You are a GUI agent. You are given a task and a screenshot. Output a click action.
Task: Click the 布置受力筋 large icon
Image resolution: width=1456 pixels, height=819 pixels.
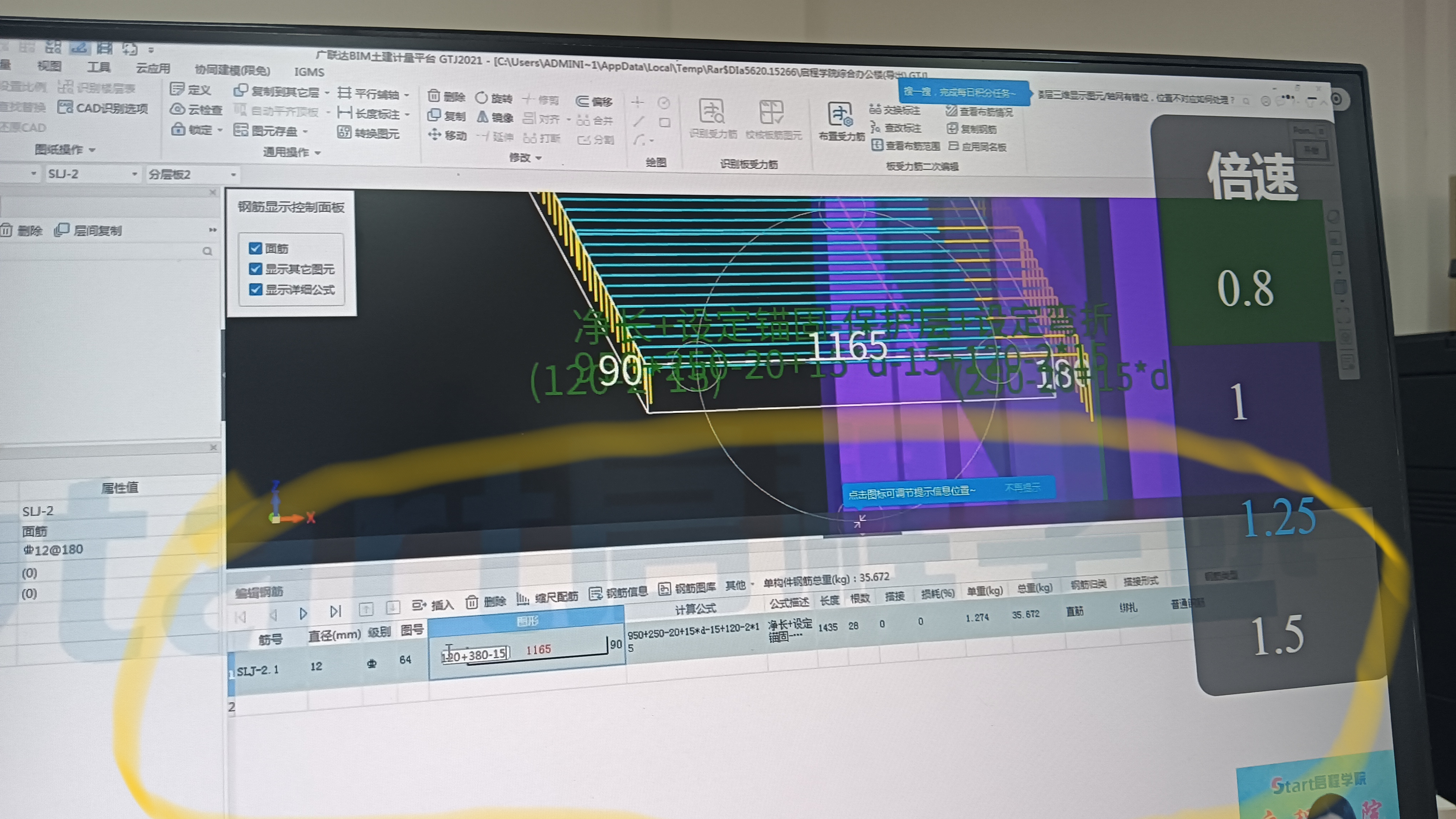pyautogui.click(x=841, y=121)
